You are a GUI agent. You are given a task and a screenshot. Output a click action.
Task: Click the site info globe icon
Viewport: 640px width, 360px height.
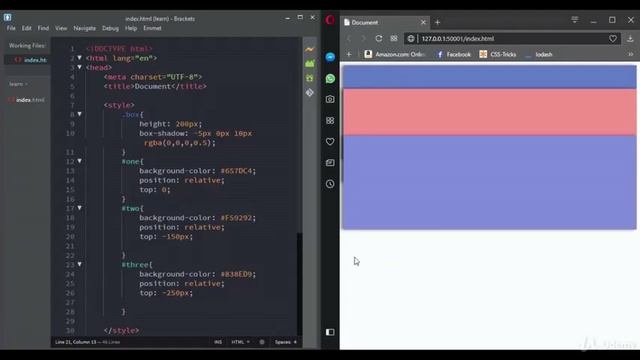411,38
